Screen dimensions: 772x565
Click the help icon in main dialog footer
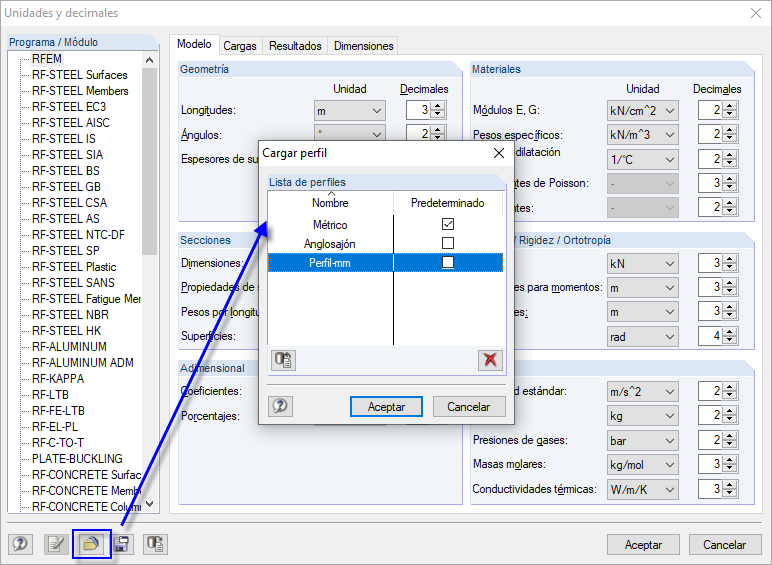click(x=20, y=544)
